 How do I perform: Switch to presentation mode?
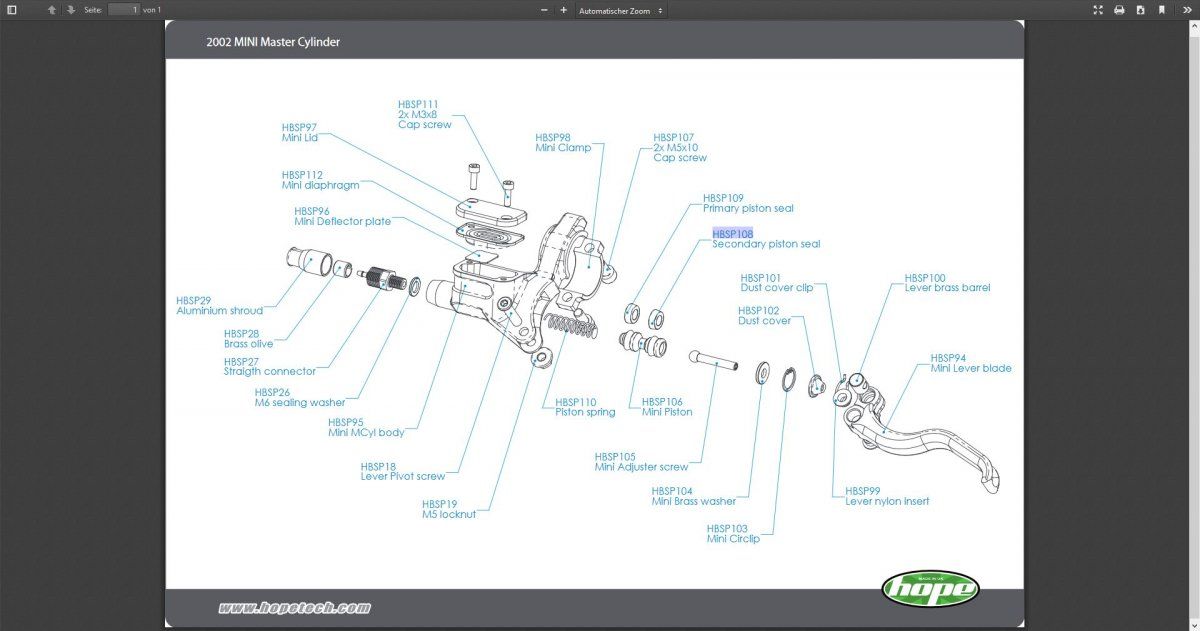point(1098,10)
